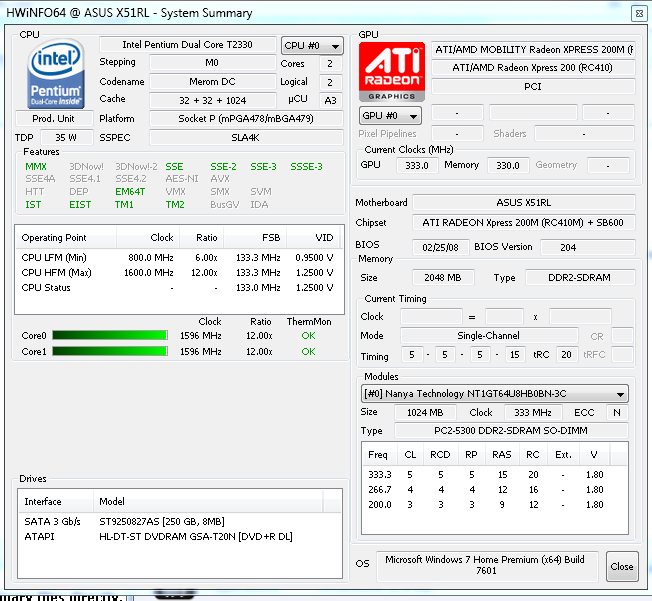Image resolution: width=652 pixels, height=601 pixels.
Task: Click the GPU clock 333.0 field
Action: [x=417, y=165]
